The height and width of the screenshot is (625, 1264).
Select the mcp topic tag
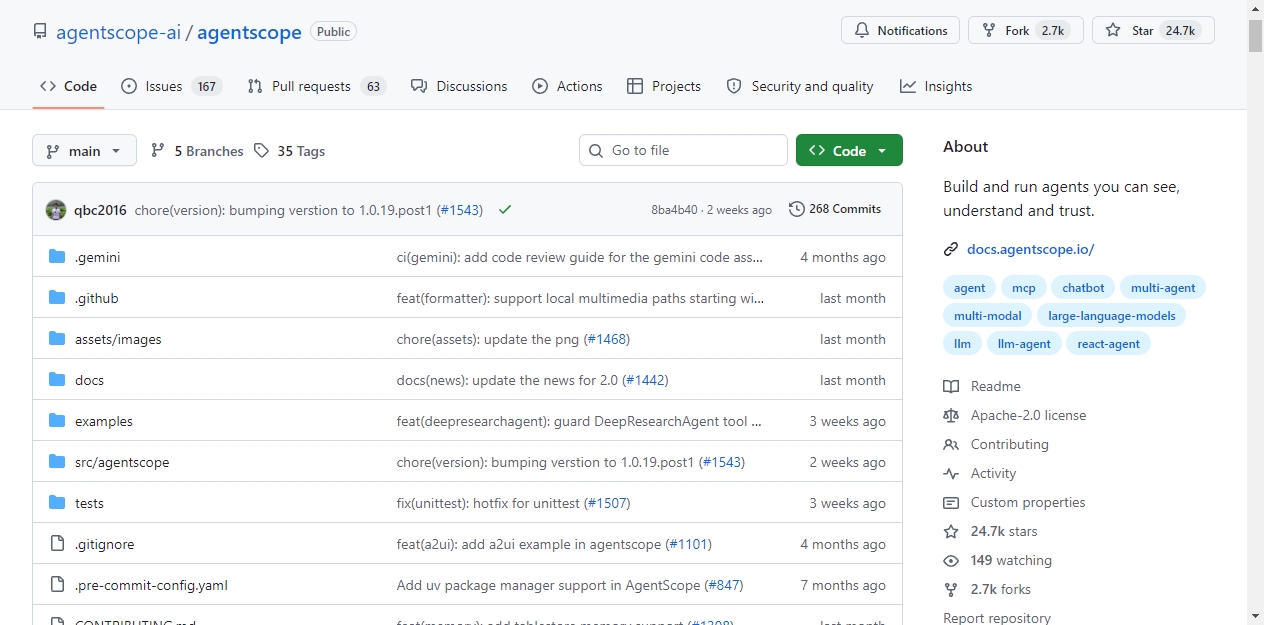click(x=1023, y=288)
